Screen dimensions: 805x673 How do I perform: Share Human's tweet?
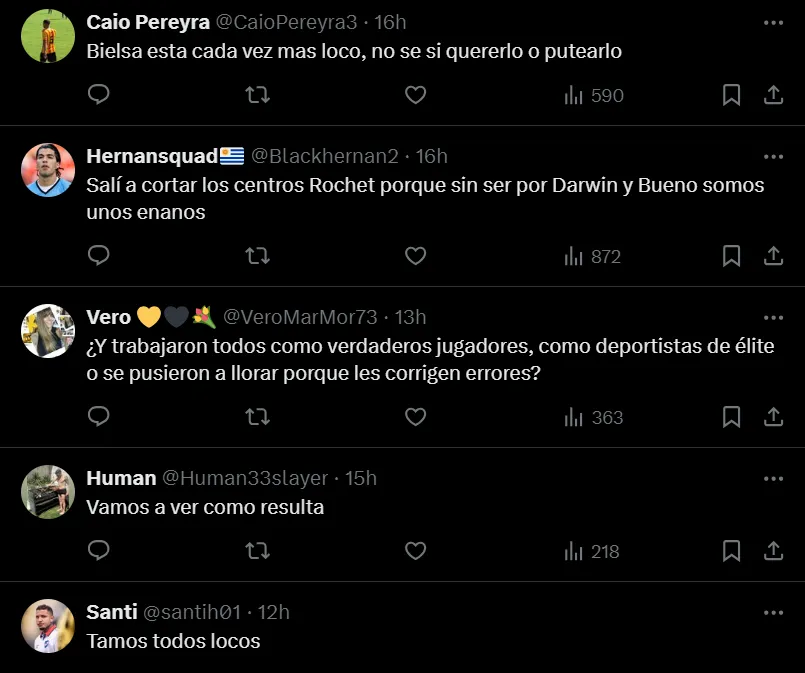pyautogui.click(x=773, y=551)
